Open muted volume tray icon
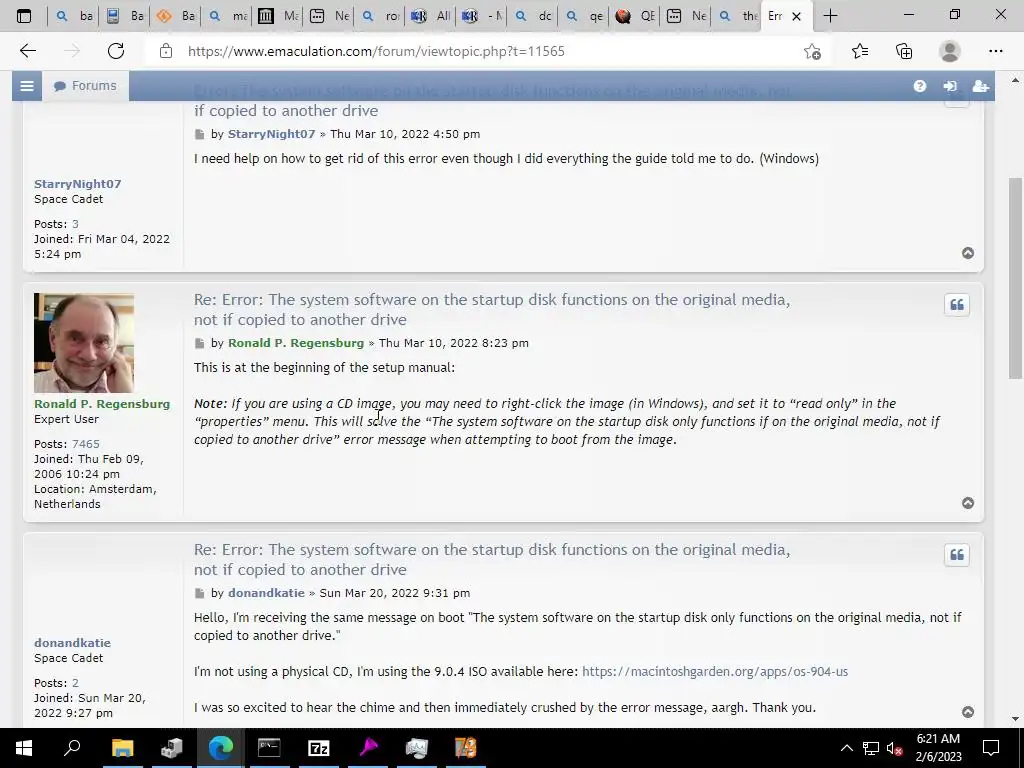The width and height of the screenshot is (1024, 768). (895, 748)
